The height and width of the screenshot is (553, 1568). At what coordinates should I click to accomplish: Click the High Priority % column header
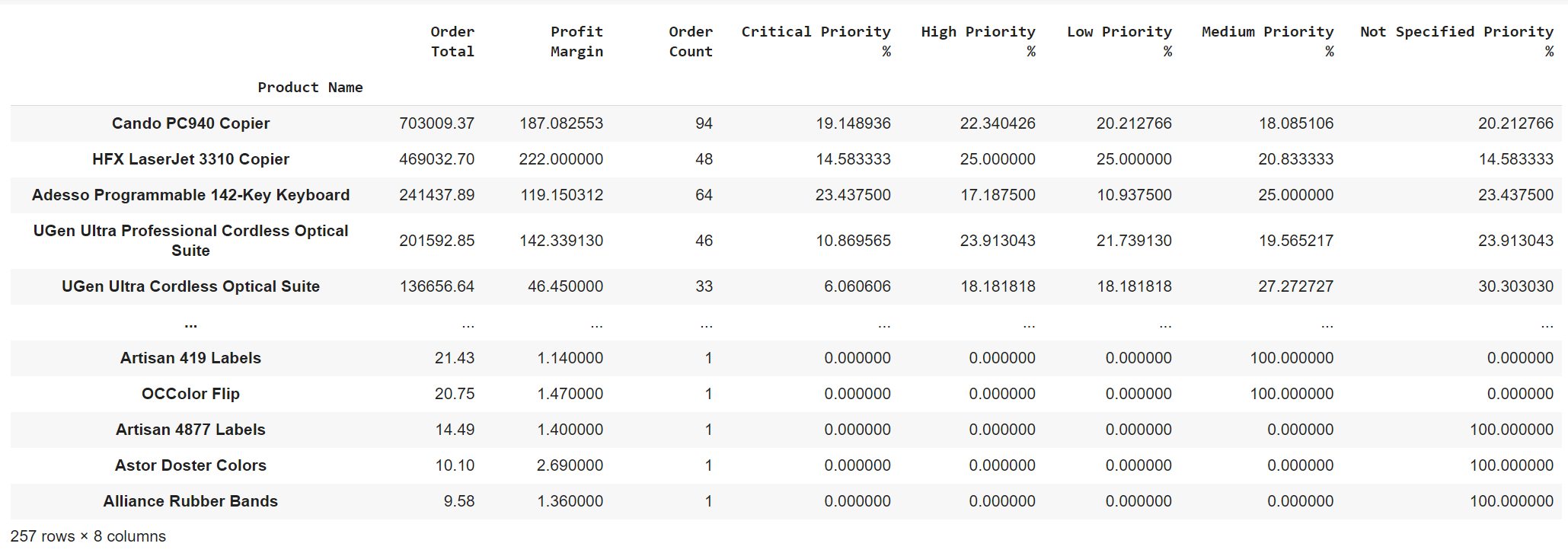pos(978,41)
